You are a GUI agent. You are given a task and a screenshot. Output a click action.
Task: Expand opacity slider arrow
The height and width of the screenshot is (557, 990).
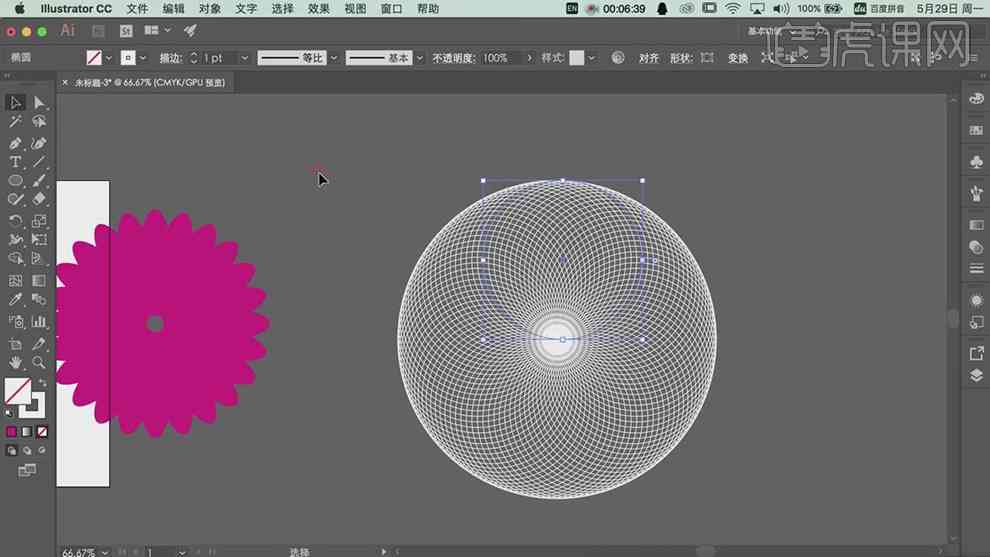click(x=529, y=58)
